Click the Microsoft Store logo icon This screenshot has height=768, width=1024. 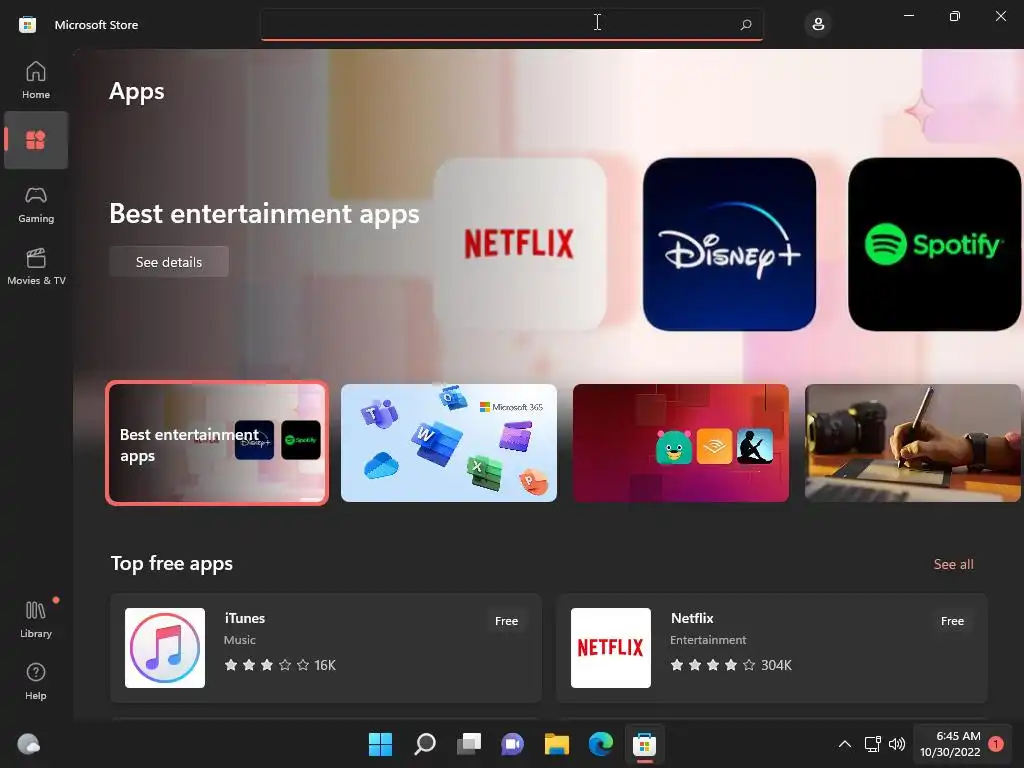[27, 25]
